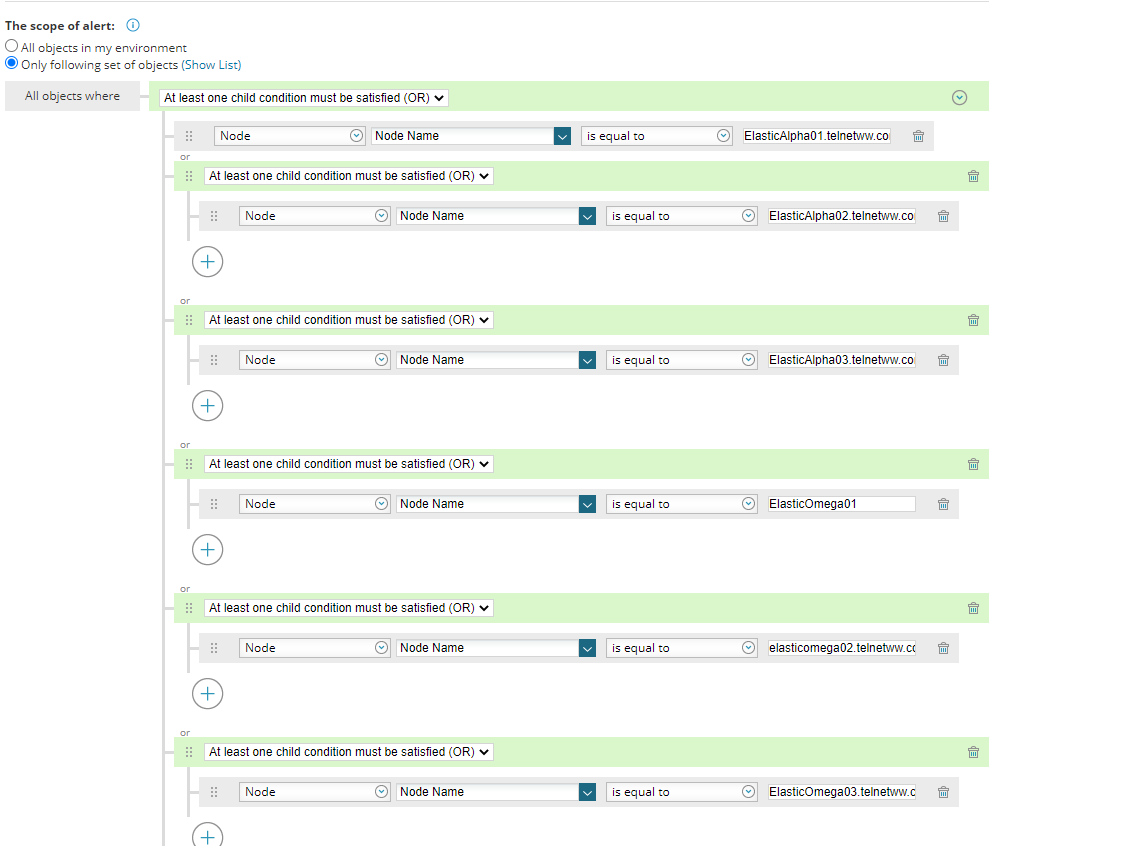Click plus button under ElasticOmega01 condition
The height and width of the screenshot is (846, 1138).
click(207, 550)
